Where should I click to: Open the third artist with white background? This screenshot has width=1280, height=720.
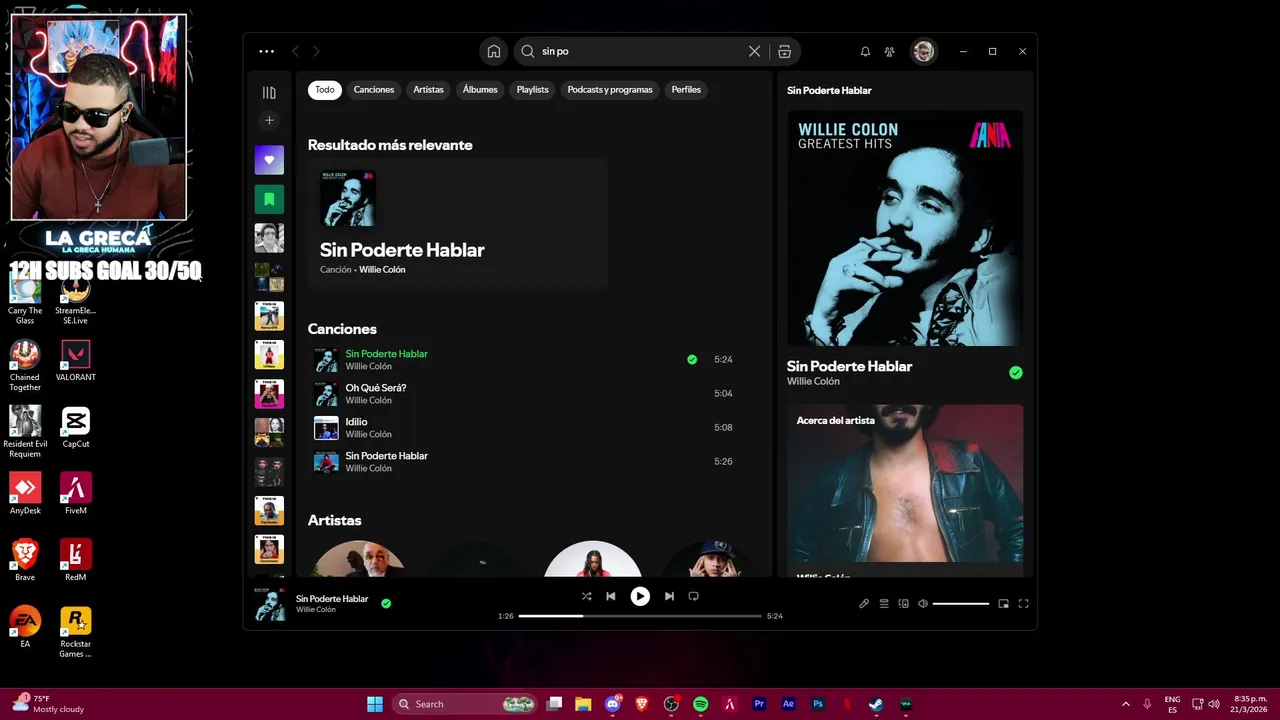point(592,559)
